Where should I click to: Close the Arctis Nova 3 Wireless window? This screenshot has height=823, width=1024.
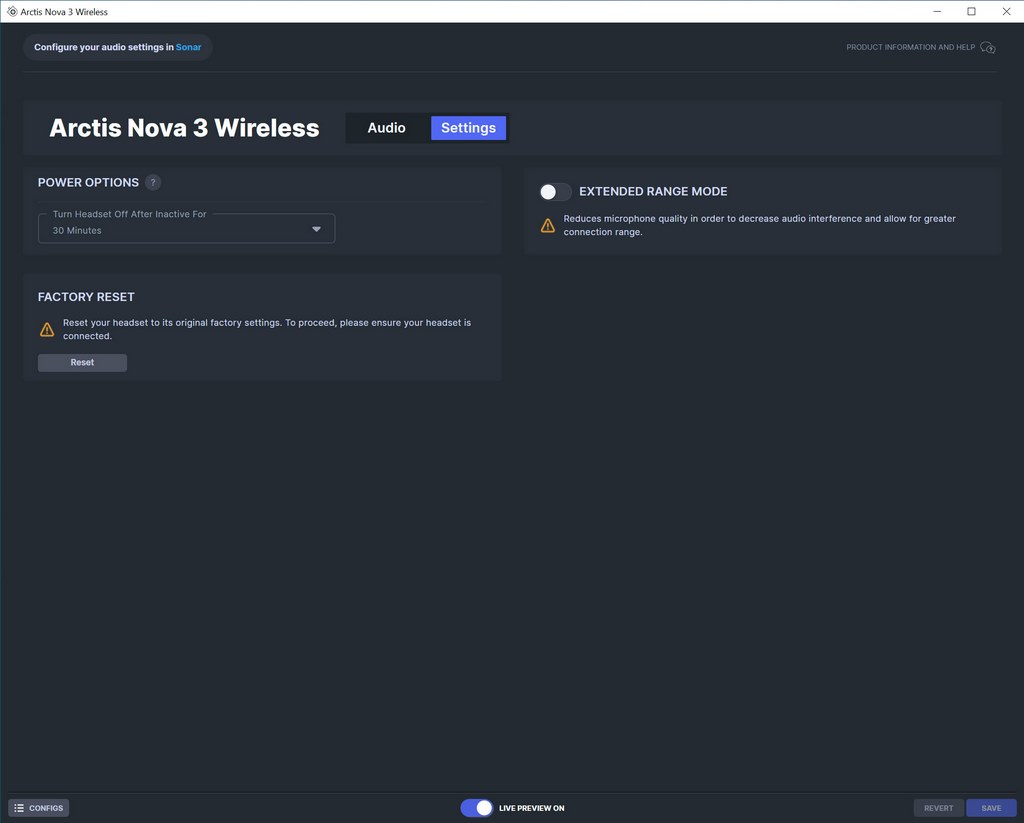pyautogui.click(x=1006, y=12)
